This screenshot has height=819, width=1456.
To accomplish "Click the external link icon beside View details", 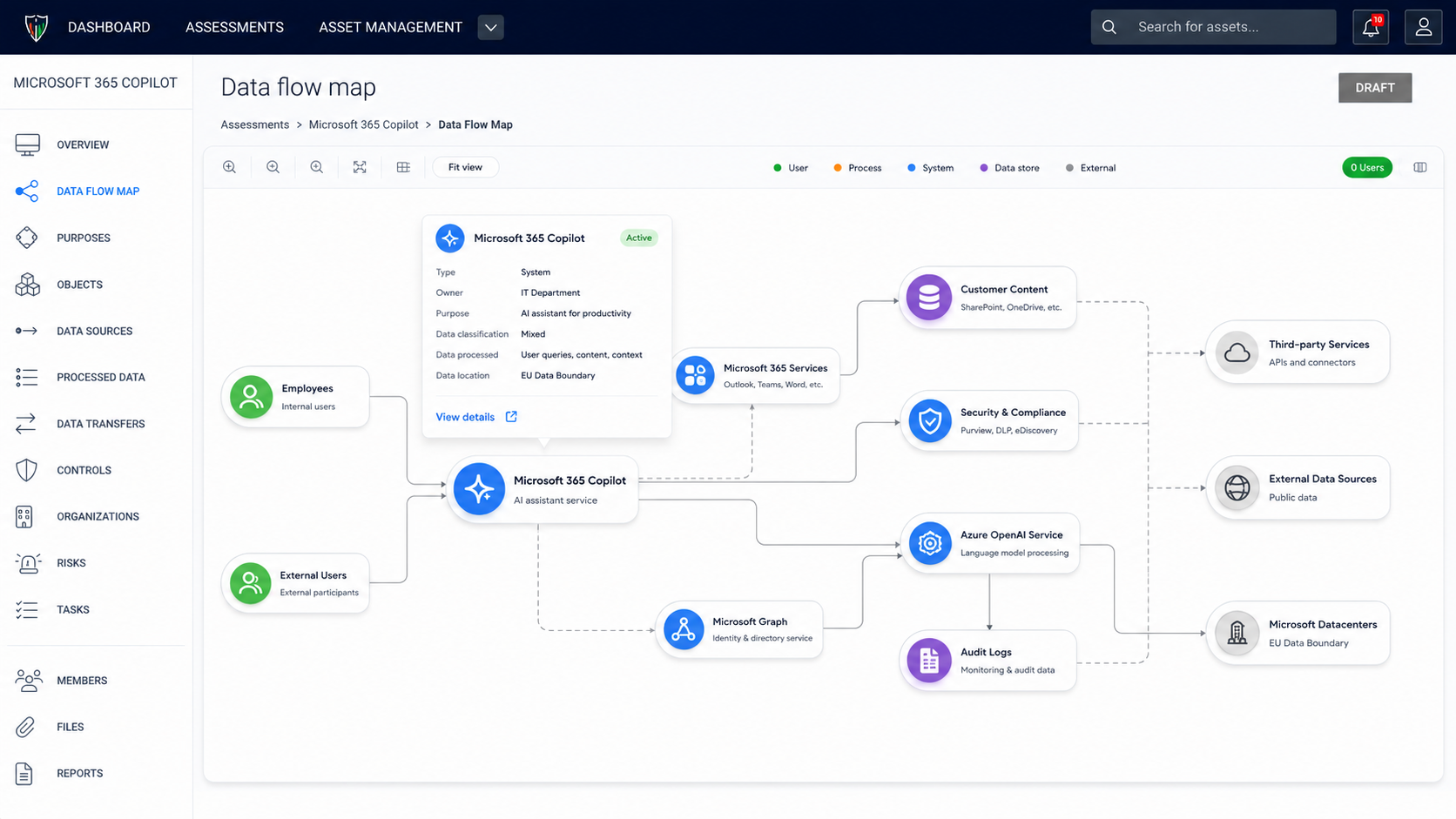I will (511, 417).
